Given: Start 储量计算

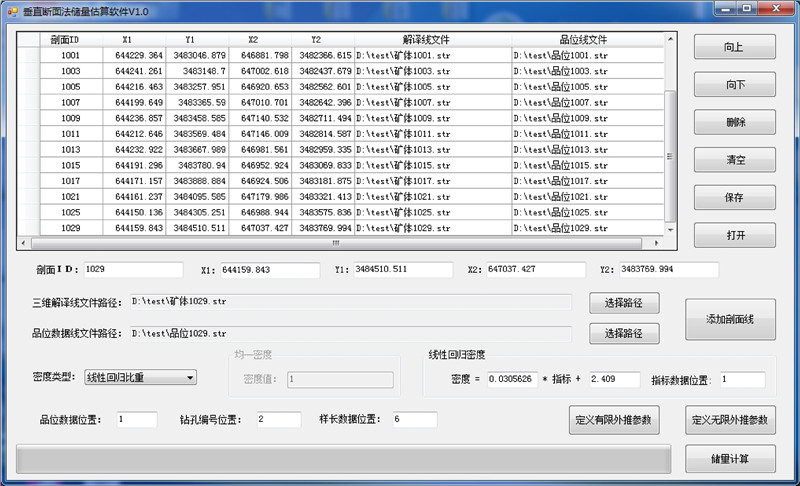Looking at the screenshot, I should tap(730, 460).
